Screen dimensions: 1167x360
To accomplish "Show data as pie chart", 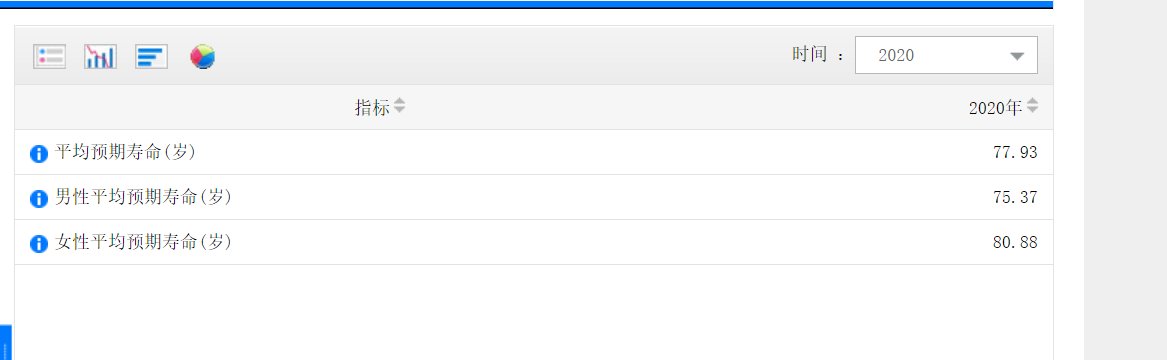I will point(202,57).
